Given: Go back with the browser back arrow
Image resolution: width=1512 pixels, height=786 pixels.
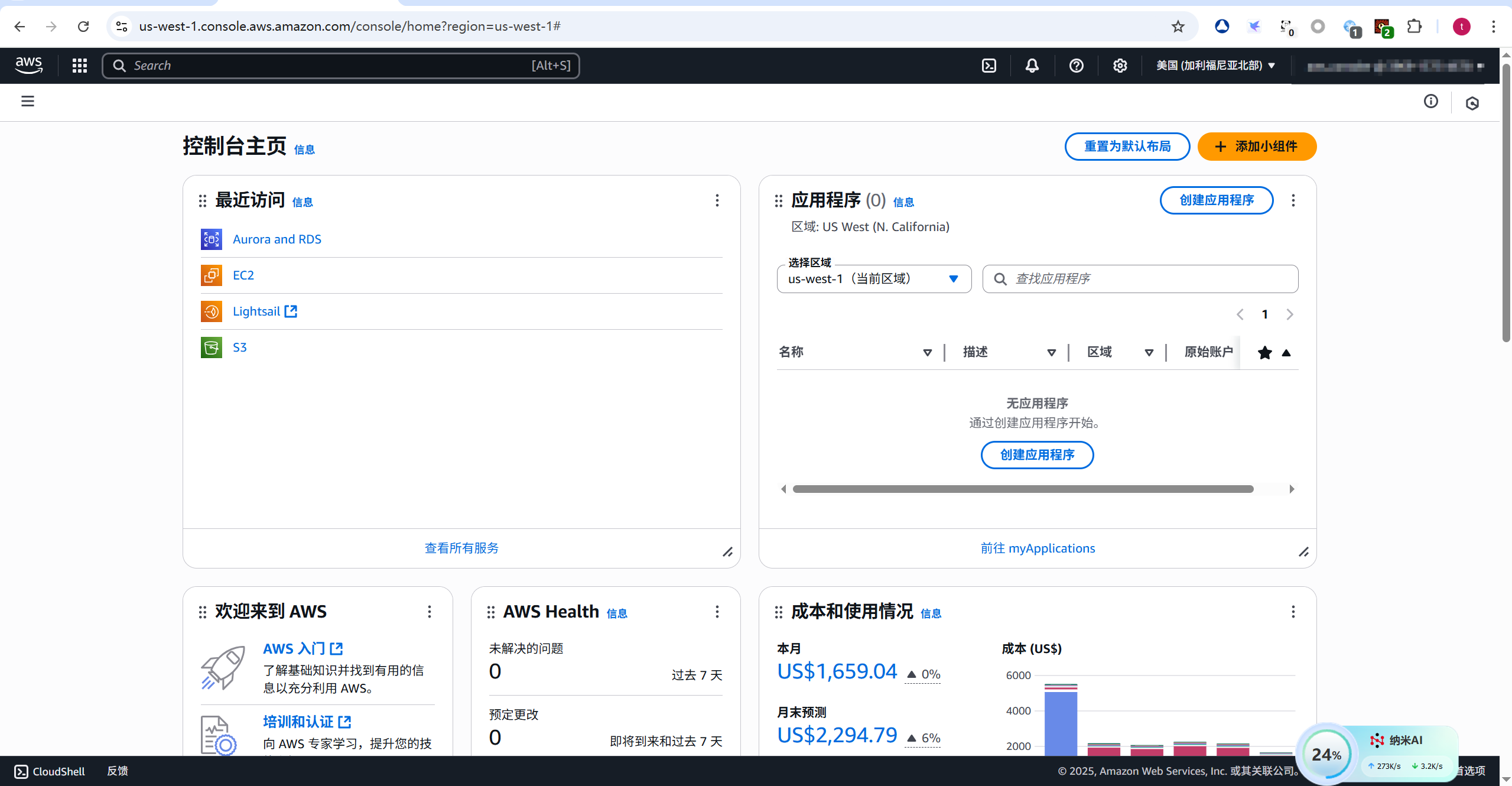Looking at the screenshot, I should tap(19, 27).
